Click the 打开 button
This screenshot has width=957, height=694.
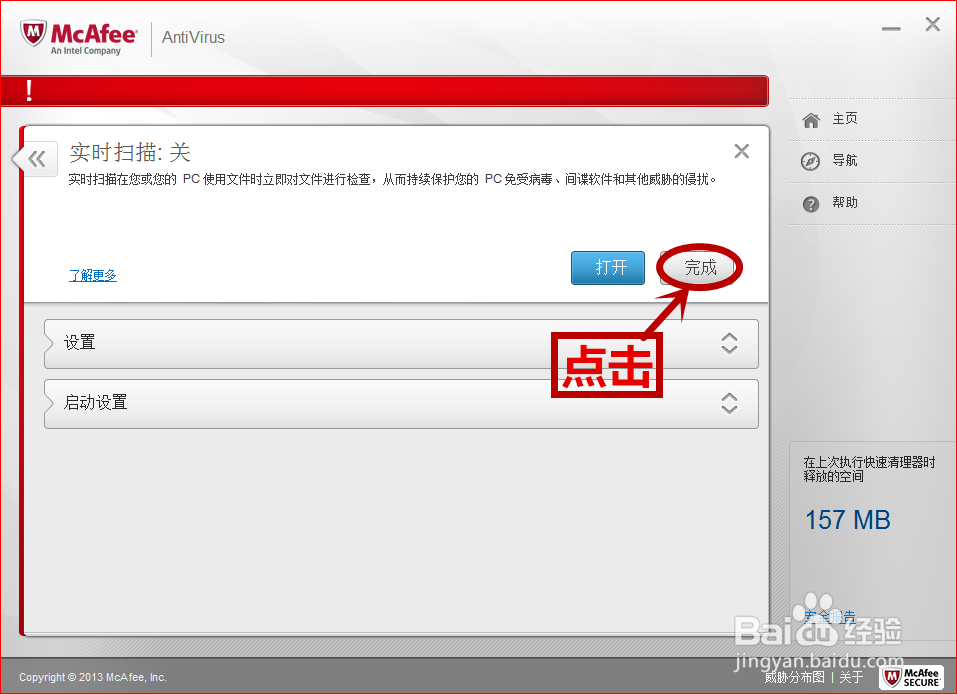(x=608, y=267)
